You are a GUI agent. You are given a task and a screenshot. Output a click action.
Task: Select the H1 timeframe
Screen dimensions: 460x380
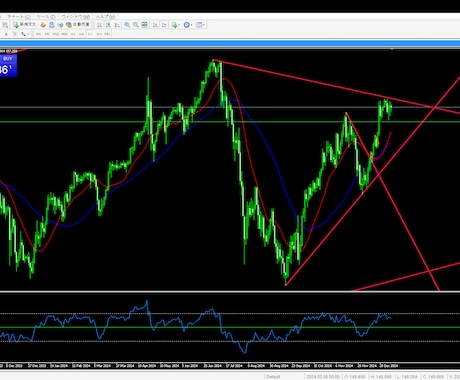[73, 34]
